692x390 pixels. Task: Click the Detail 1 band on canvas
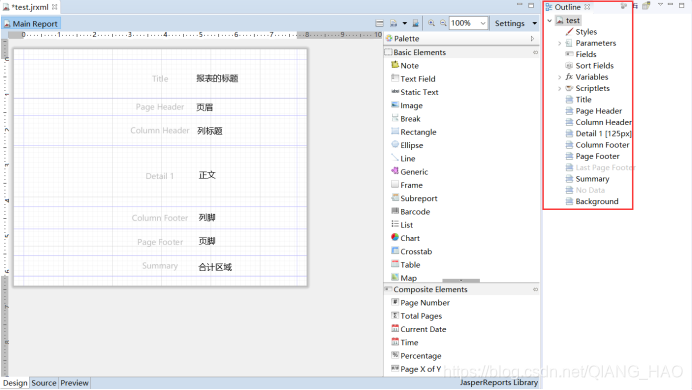(x=160, y=176)
